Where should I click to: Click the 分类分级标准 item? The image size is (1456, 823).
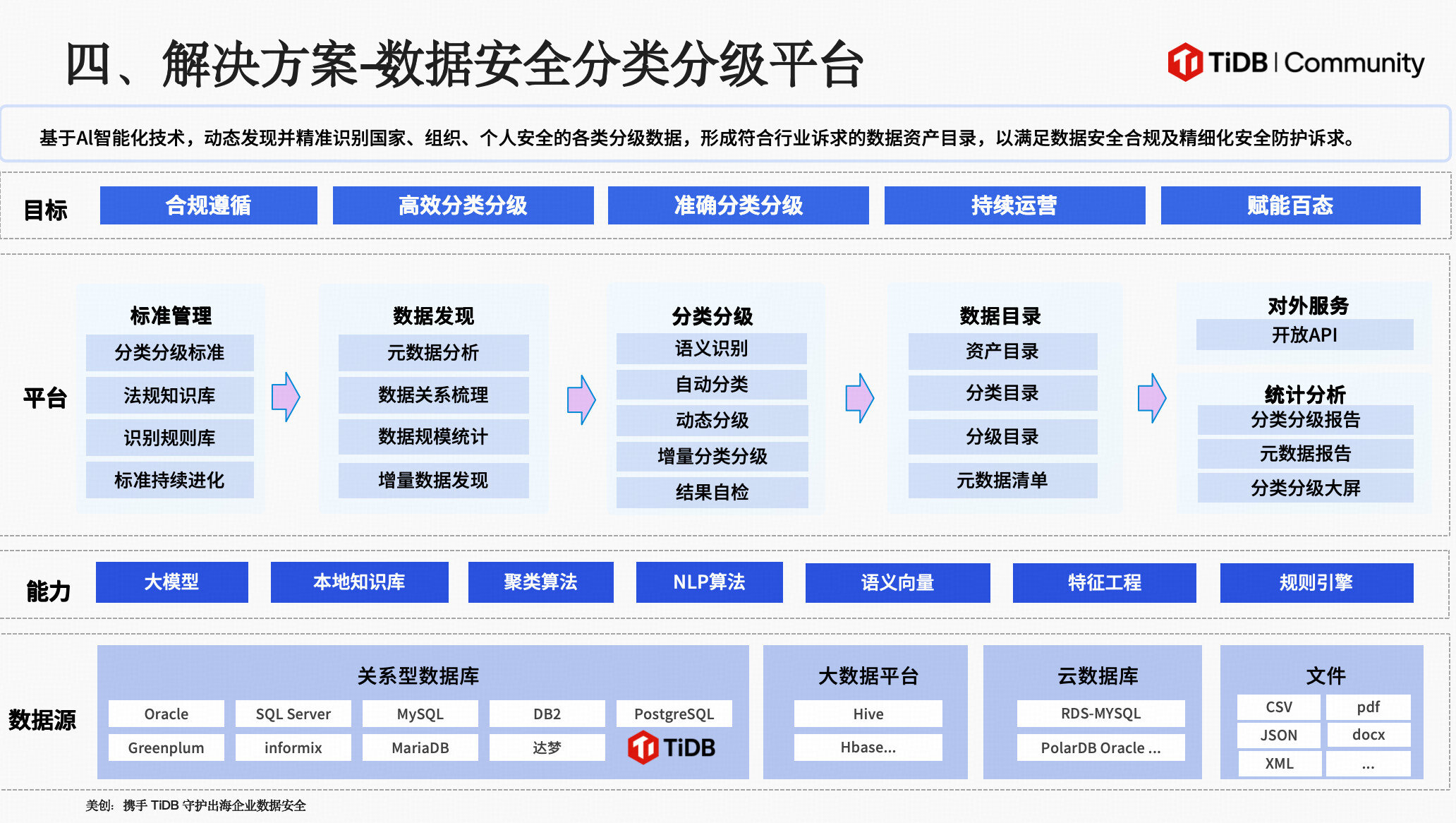coord(169,352)
